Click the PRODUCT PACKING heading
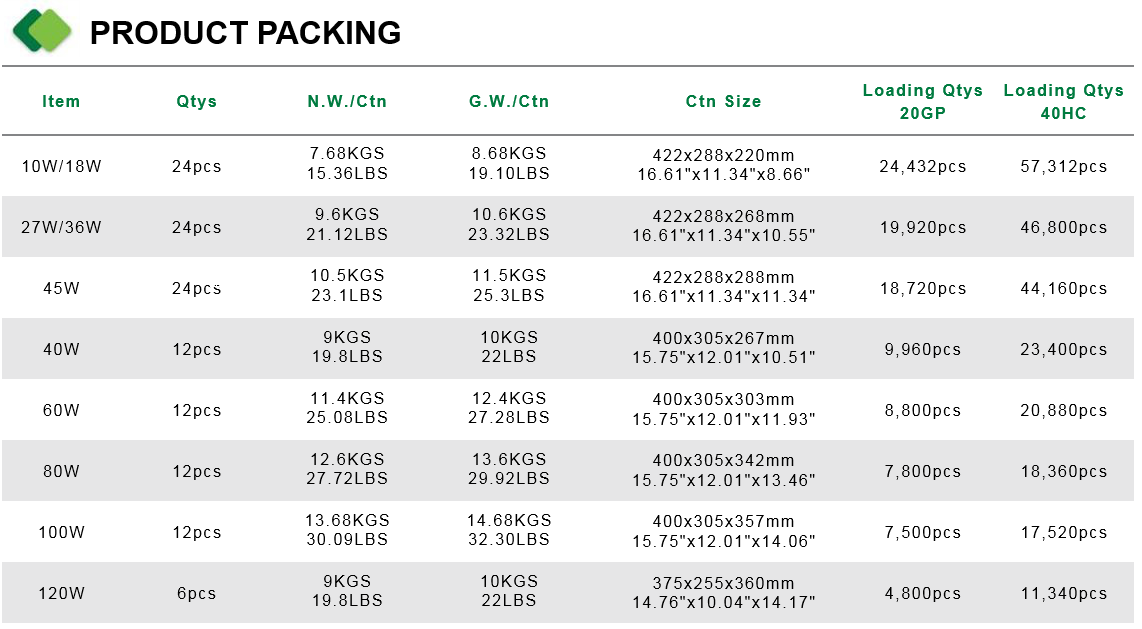The image size is (1142, 629). (245, 33)
